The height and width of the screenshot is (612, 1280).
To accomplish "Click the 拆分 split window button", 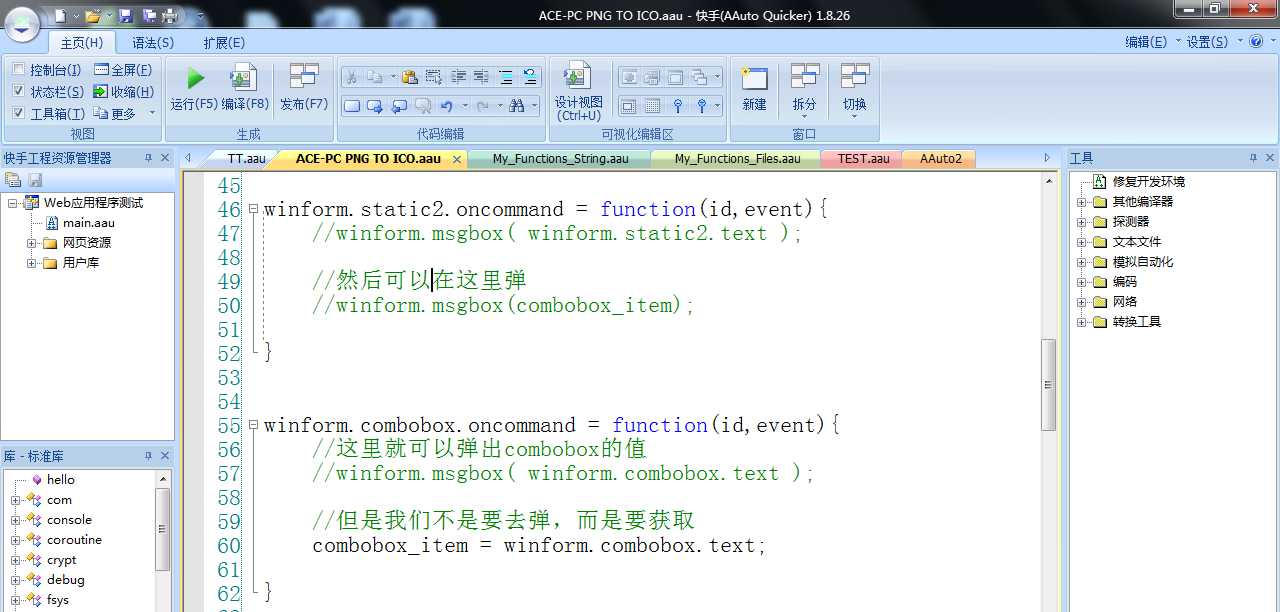I will pos(804,90).
